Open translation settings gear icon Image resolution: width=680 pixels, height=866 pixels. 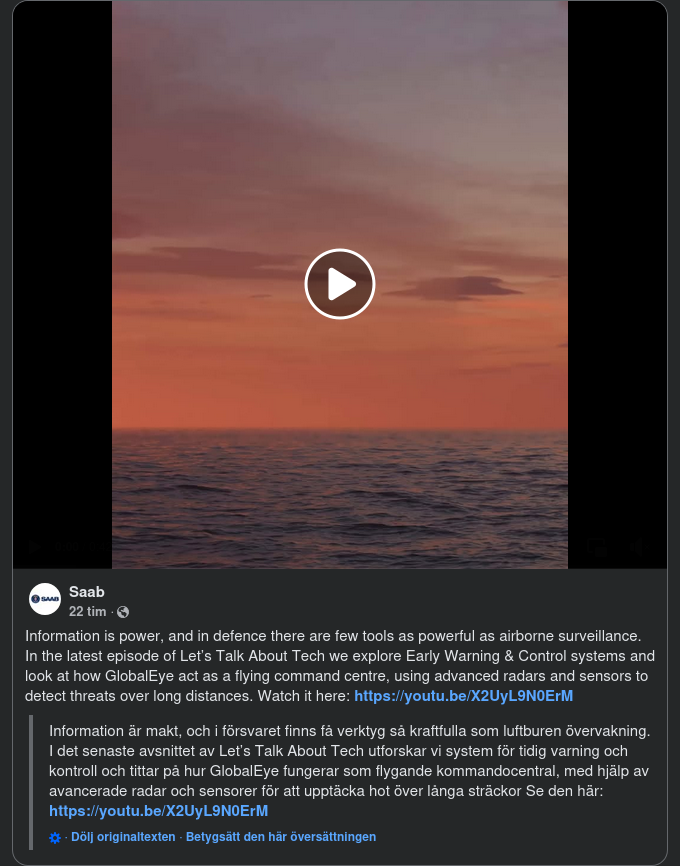(55, 837)
